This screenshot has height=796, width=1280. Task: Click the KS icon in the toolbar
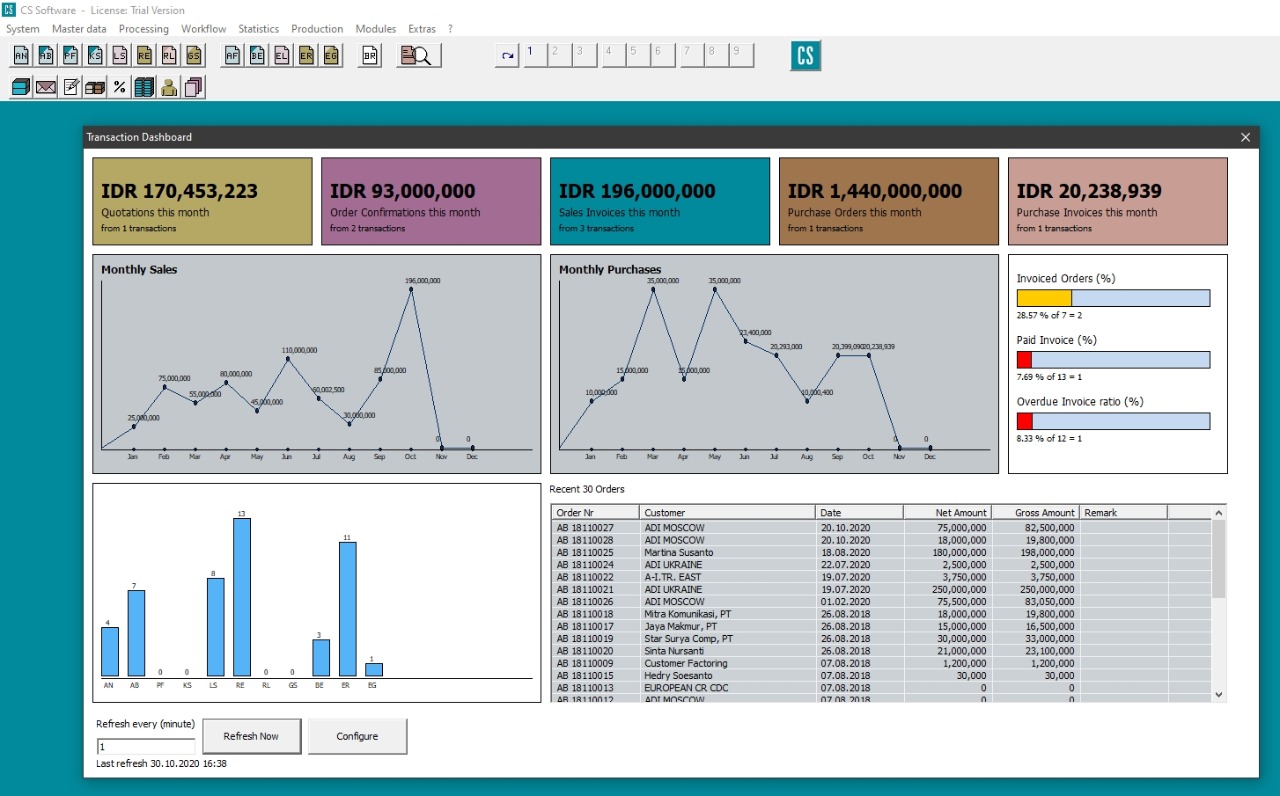click(x=94, y=55)
